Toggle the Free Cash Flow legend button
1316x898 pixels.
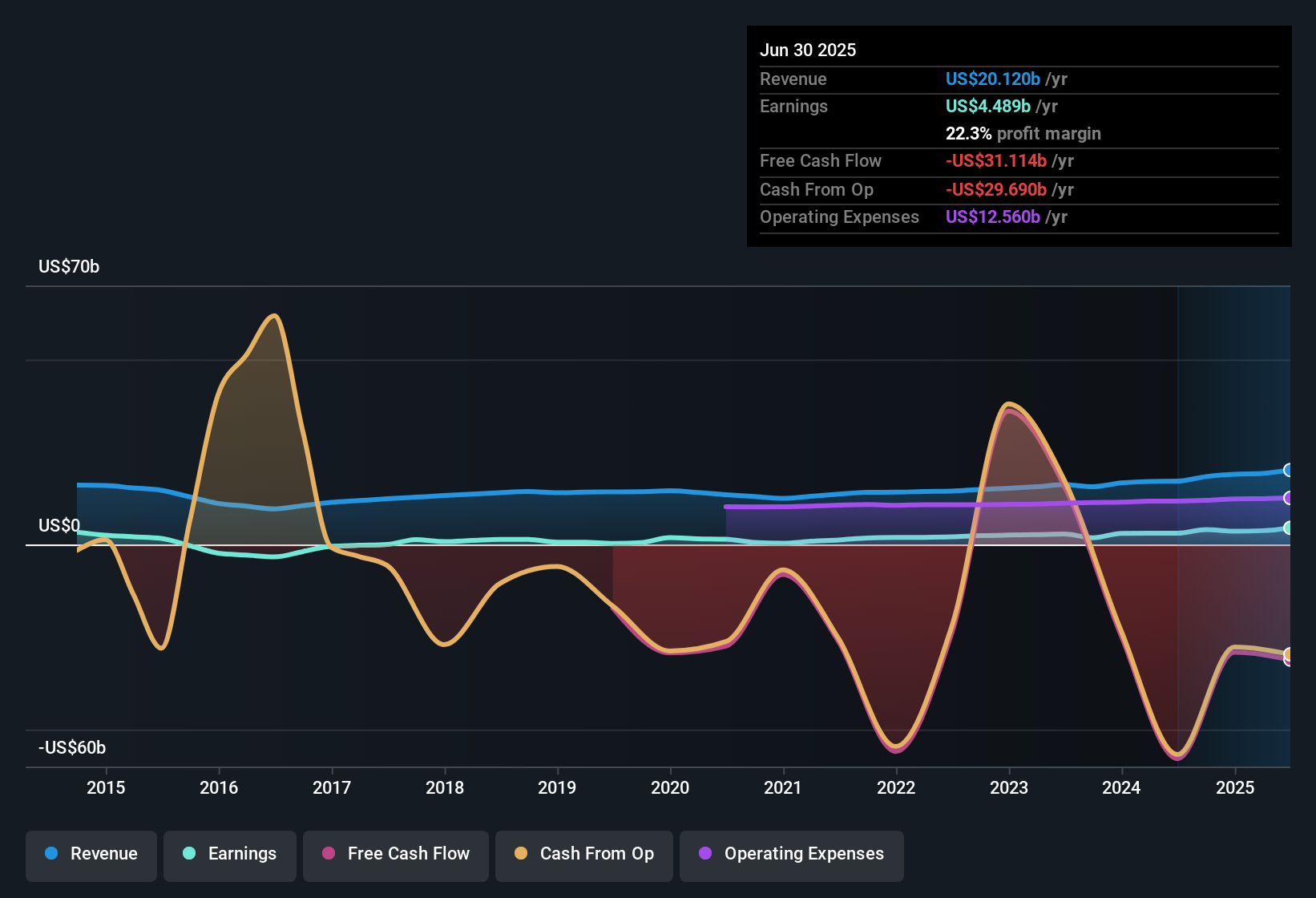[x=396, y=854]
